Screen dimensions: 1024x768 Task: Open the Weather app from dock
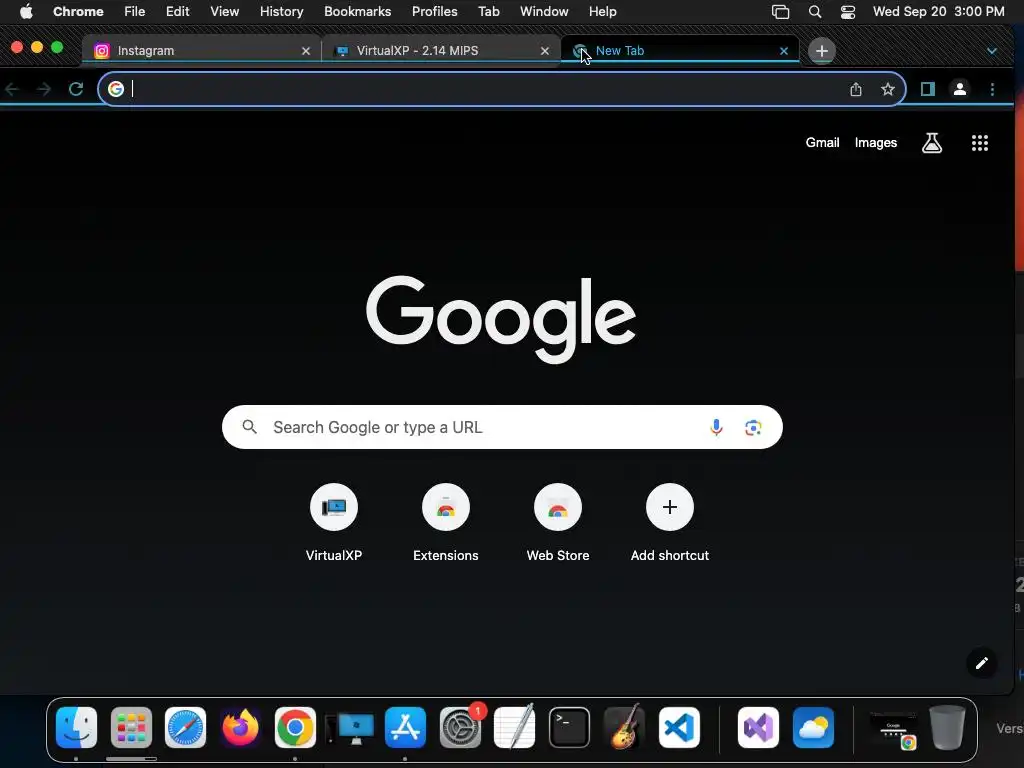coord(813,727)
